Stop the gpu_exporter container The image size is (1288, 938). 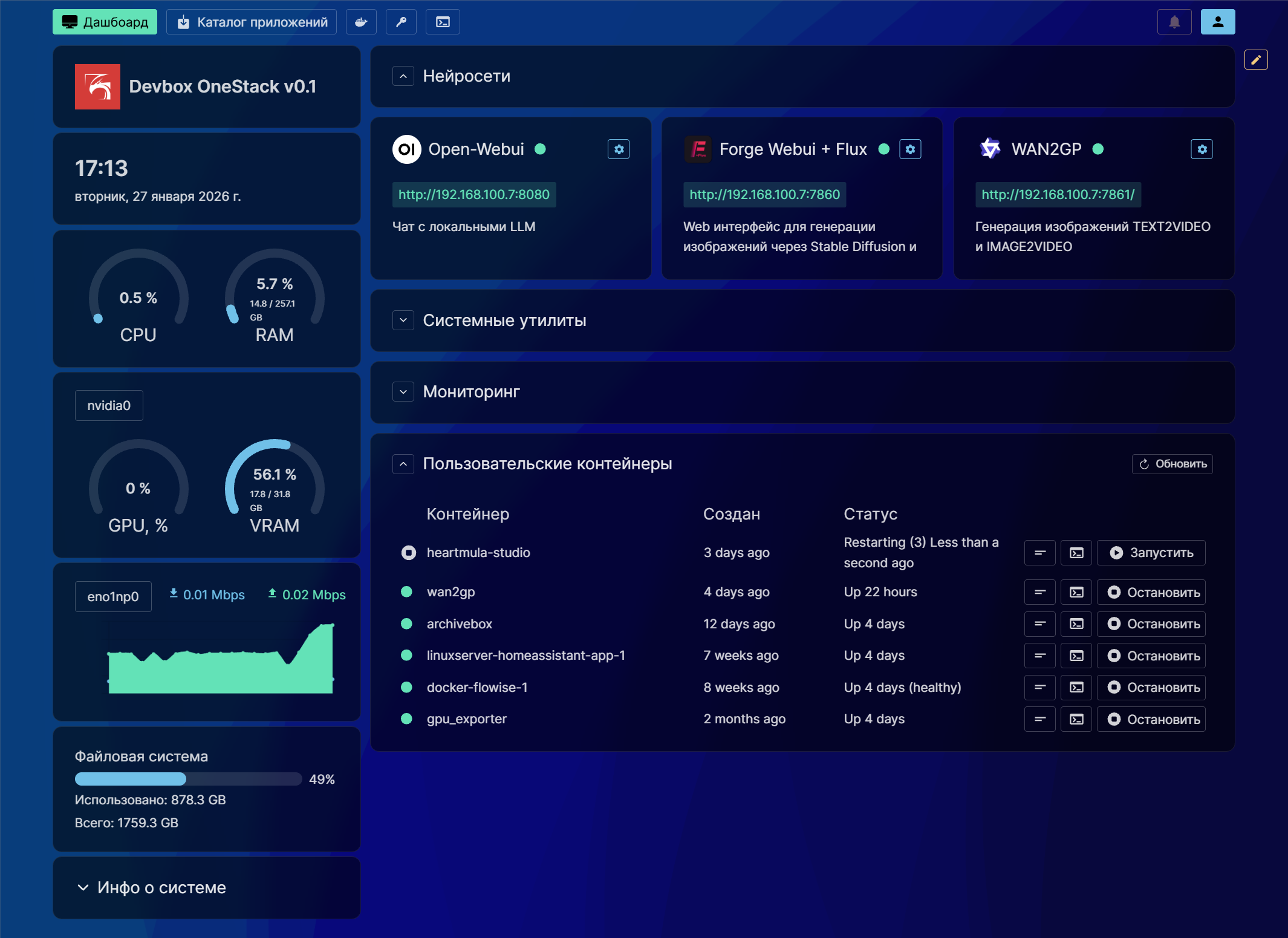(1151, 719)
